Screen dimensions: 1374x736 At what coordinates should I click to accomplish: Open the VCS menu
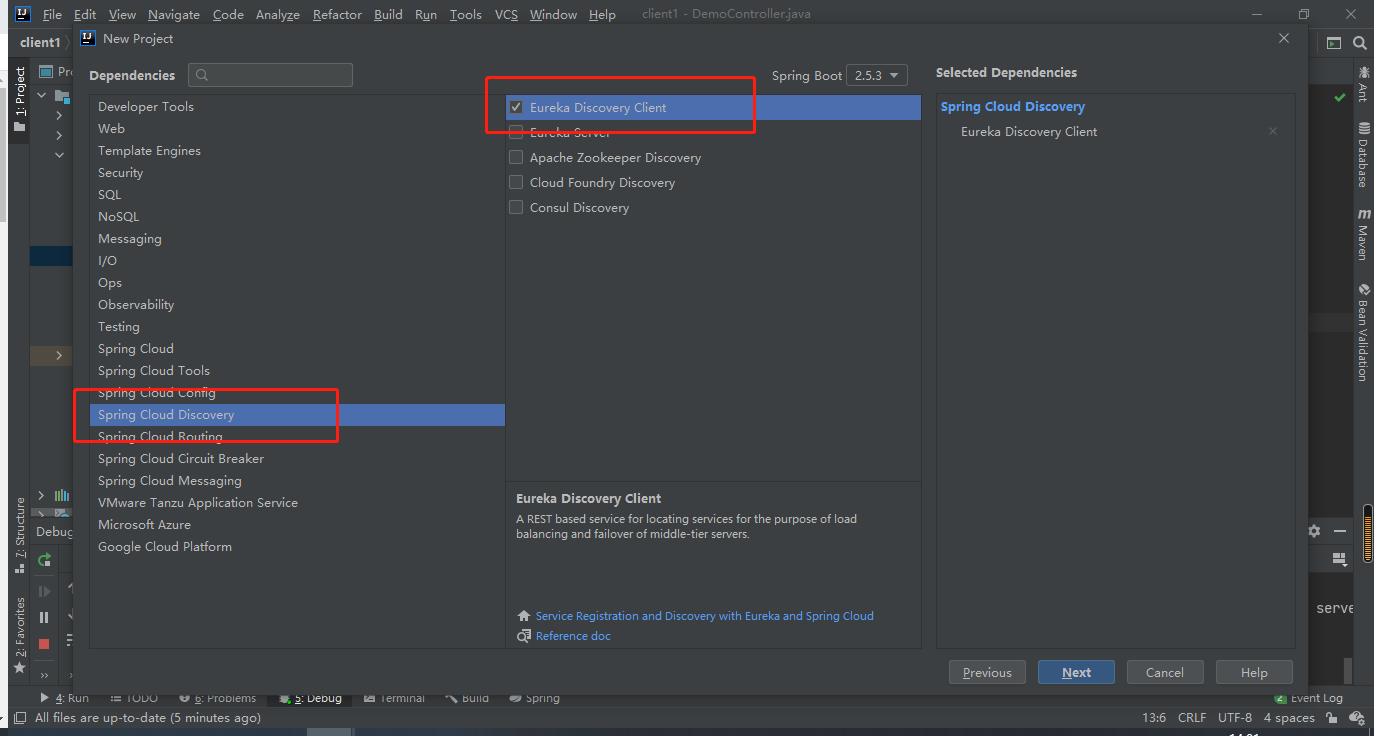(506, 15)
